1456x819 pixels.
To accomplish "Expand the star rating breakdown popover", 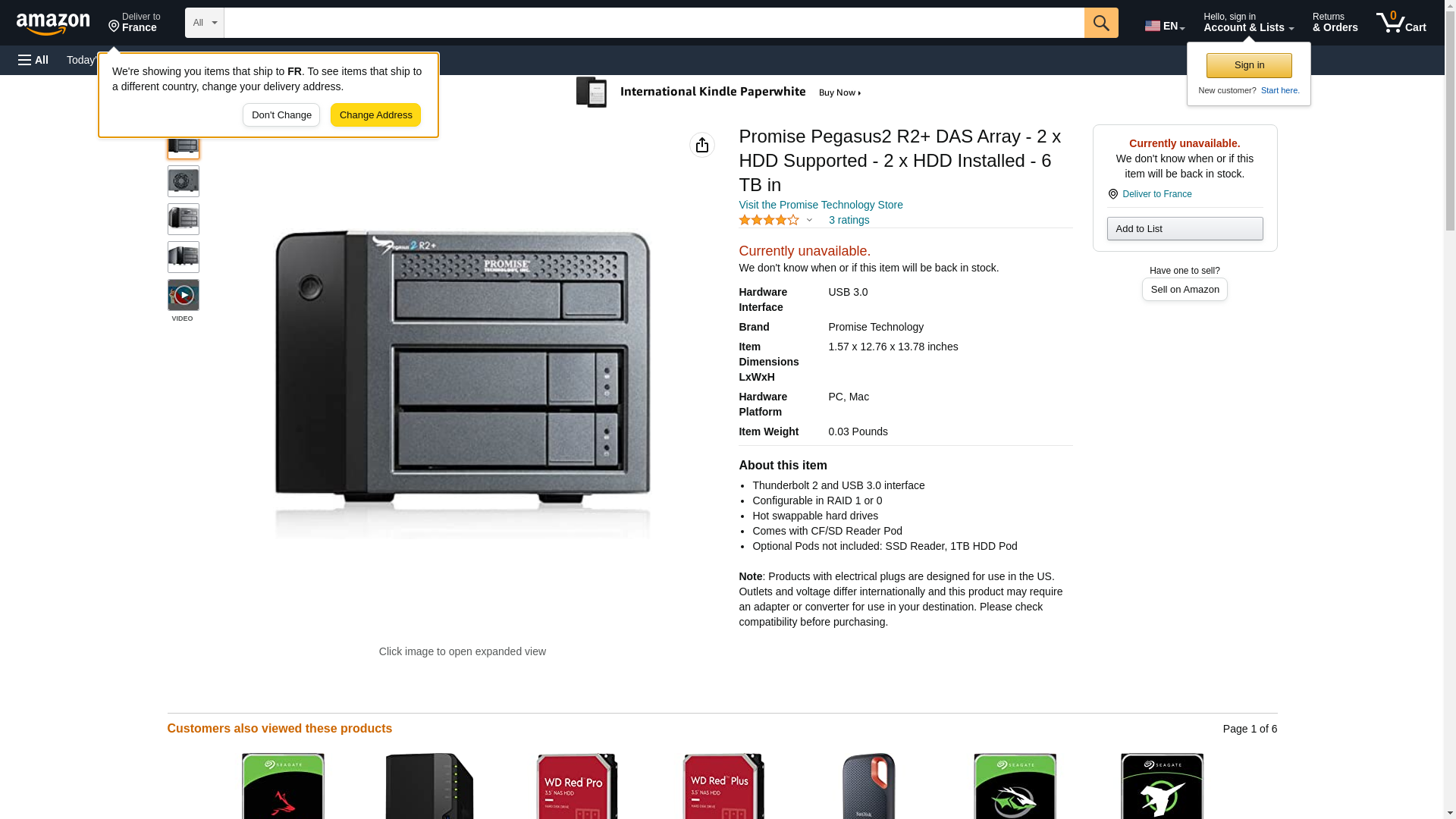I will [x=808, y=221].
